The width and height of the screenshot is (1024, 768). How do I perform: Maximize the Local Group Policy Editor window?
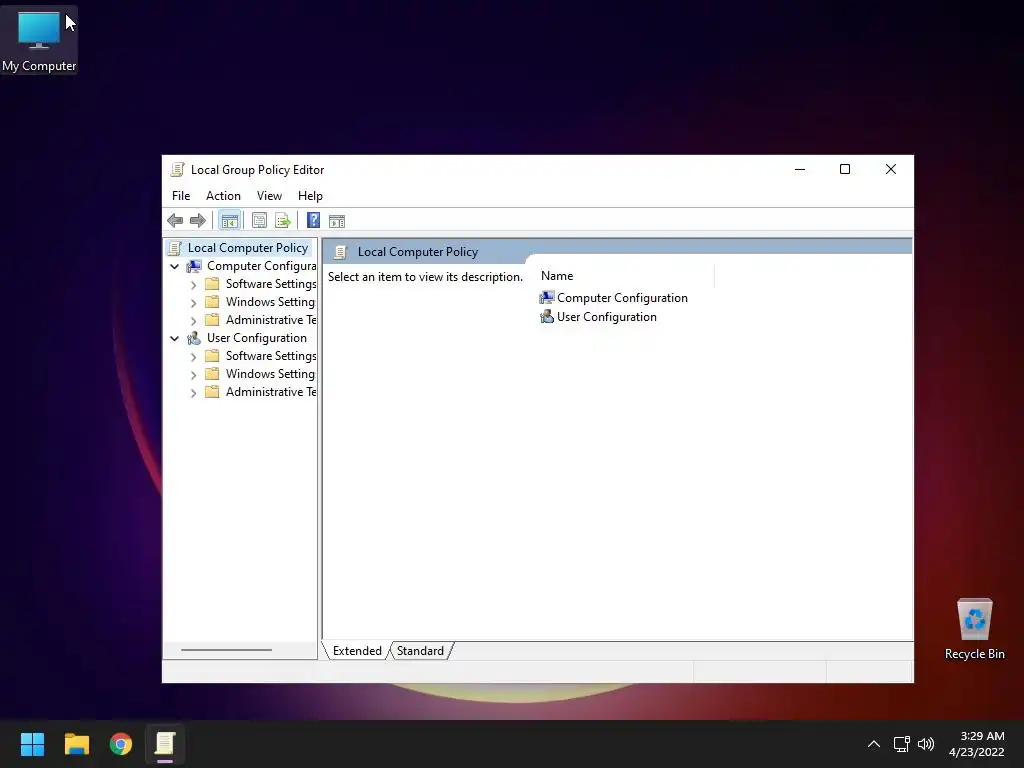click(x=844, y=169)
